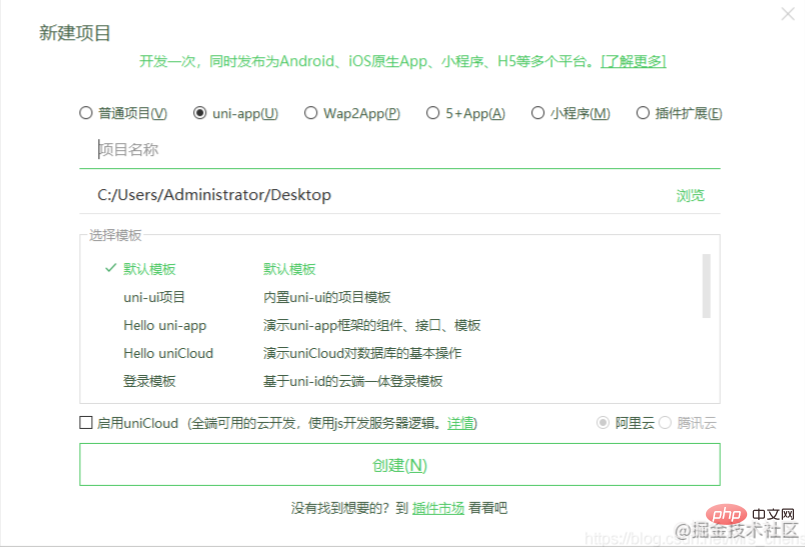Screen dimensions: 805x547
Task: Open the 插件市场 link
Action: click(x=438, y=508)
